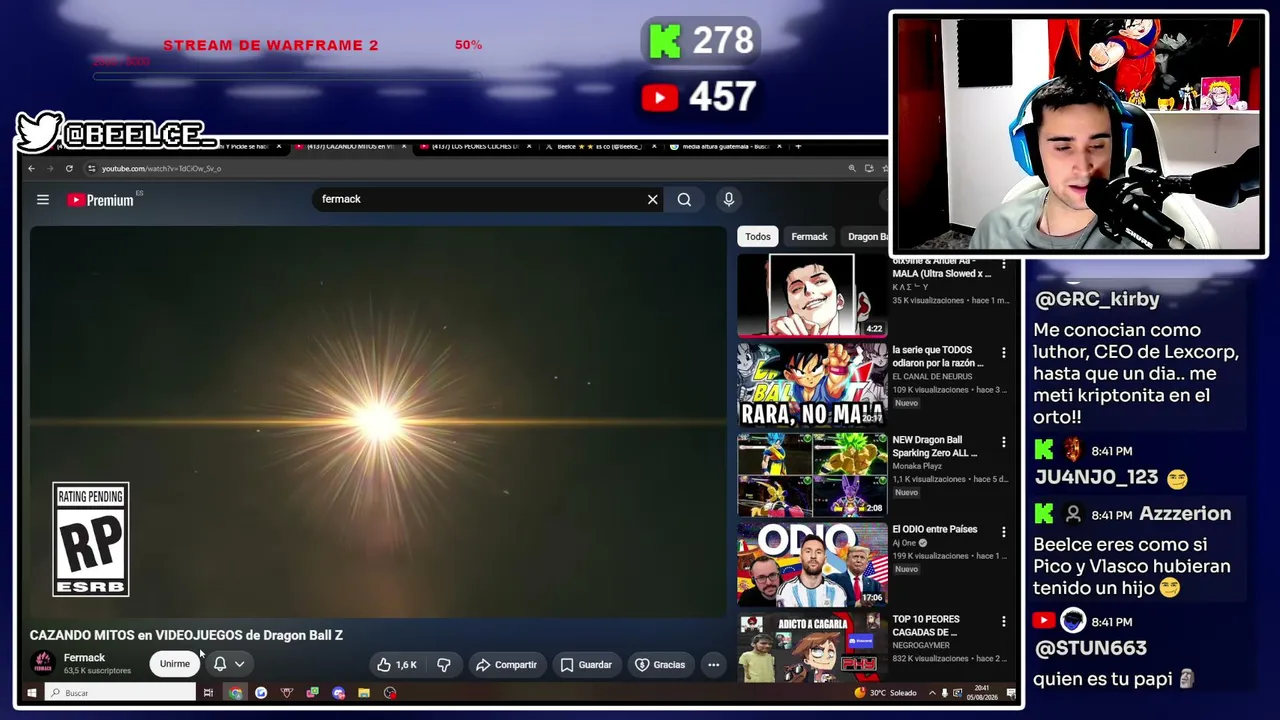Select the 'Fermack' filter chip
Screen dimensions: 1280x720
[809, 237]
